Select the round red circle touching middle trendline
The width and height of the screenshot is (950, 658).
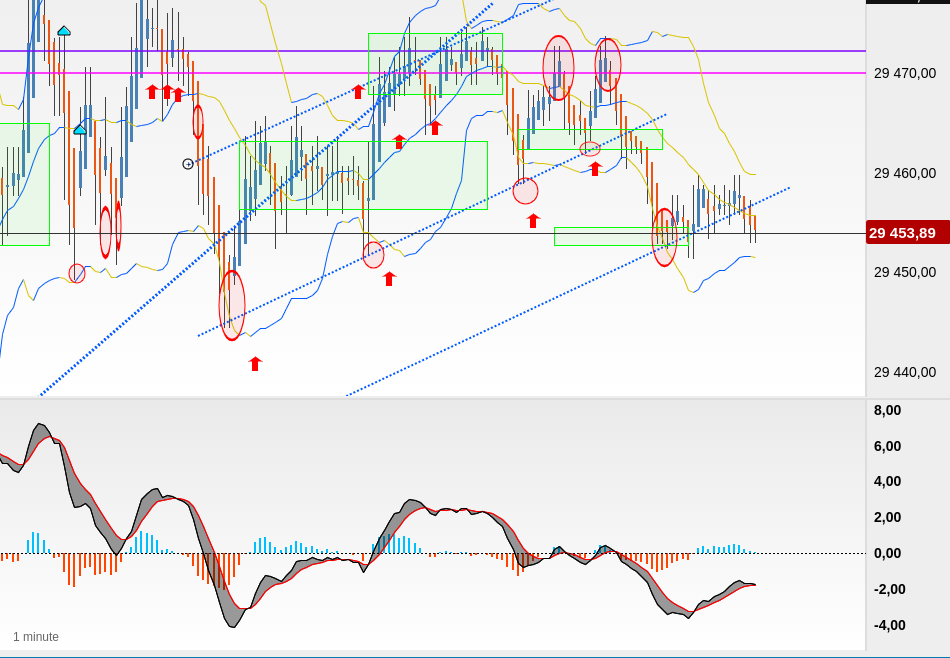tap(525, 191)
